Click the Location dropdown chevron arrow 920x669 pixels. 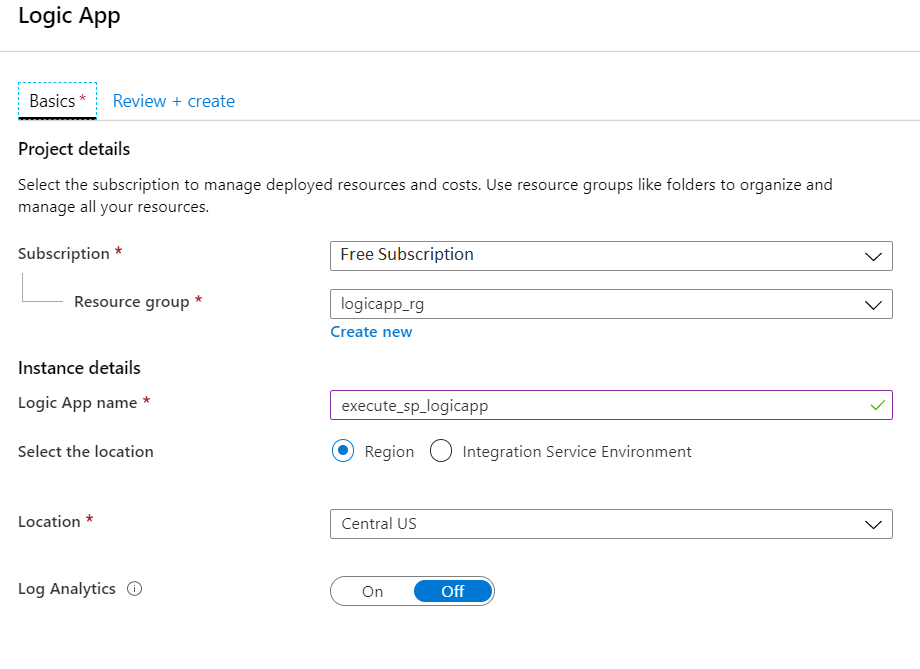click(873, 524)
